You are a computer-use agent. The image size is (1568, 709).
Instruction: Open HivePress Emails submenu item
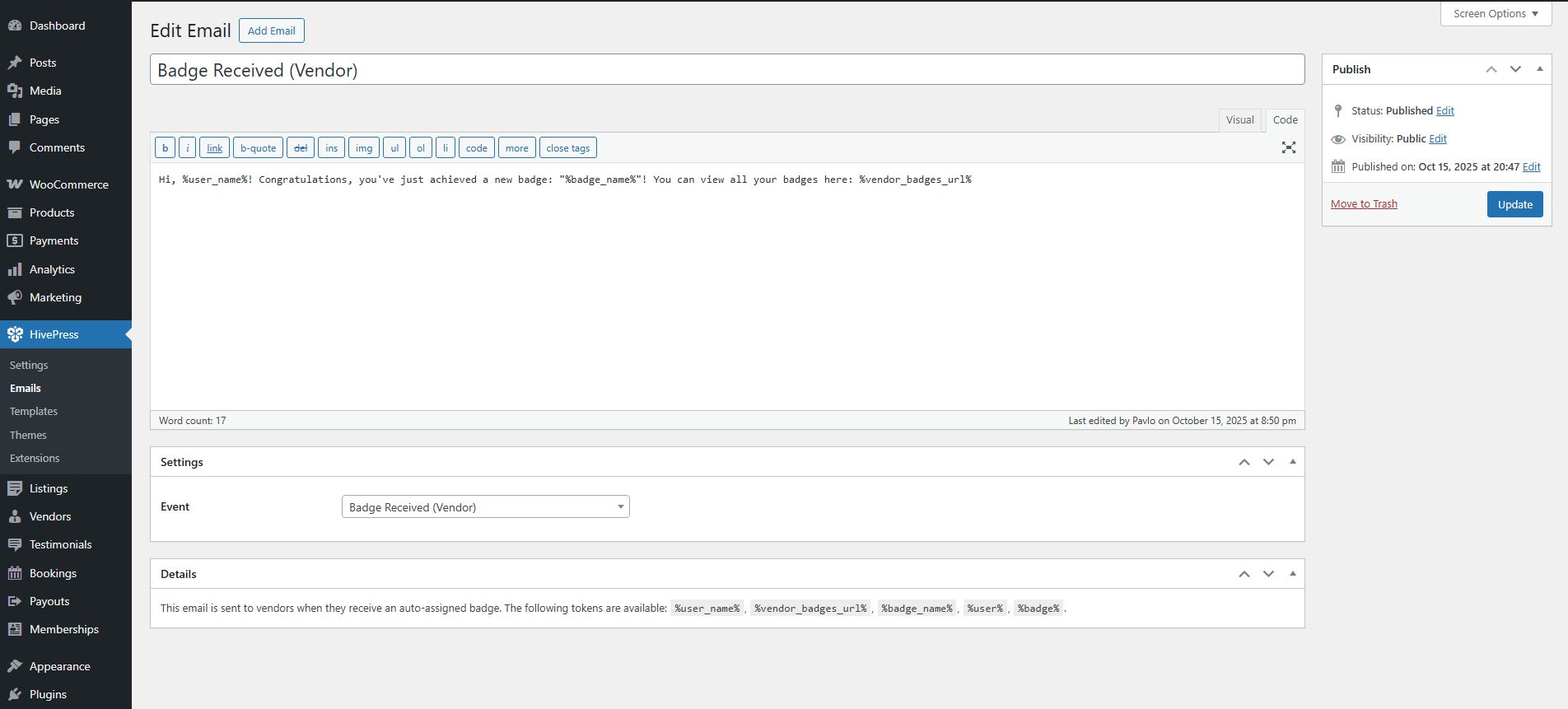tap(26, 388)
